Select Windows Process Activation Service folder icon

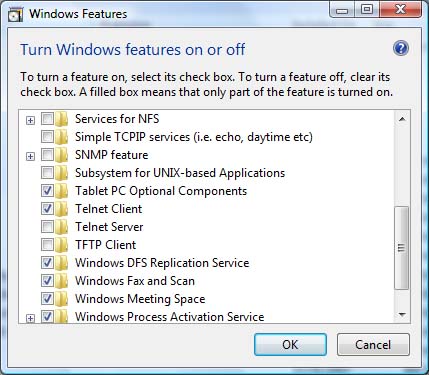[61, 316]
